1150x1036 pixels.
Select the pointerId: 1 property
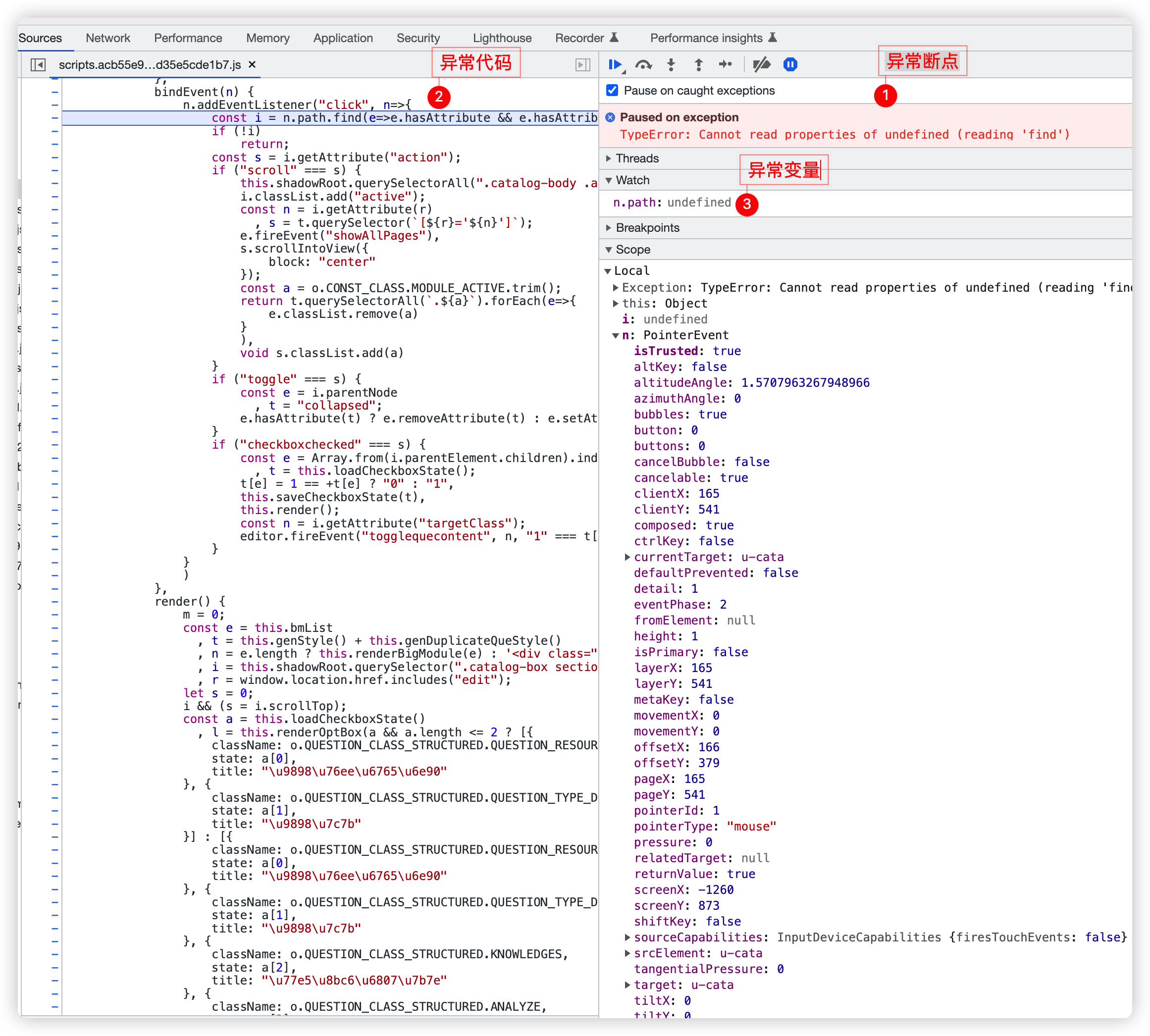(x=677, y=811)
